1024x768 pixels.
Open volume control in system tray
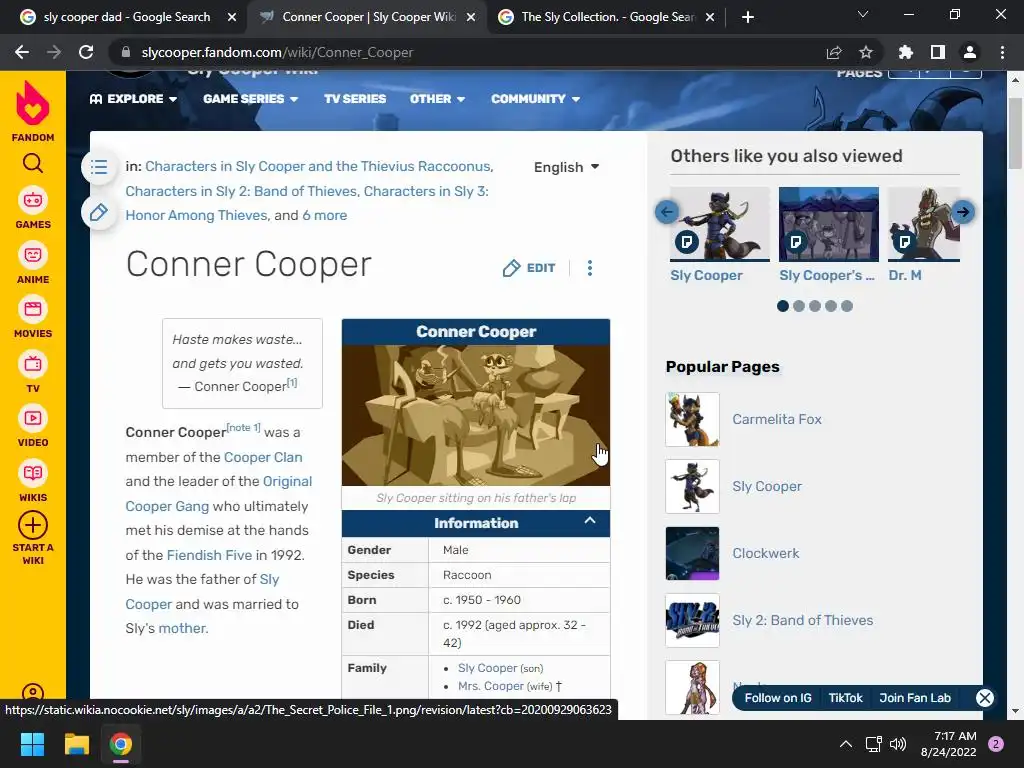point(899,744)
